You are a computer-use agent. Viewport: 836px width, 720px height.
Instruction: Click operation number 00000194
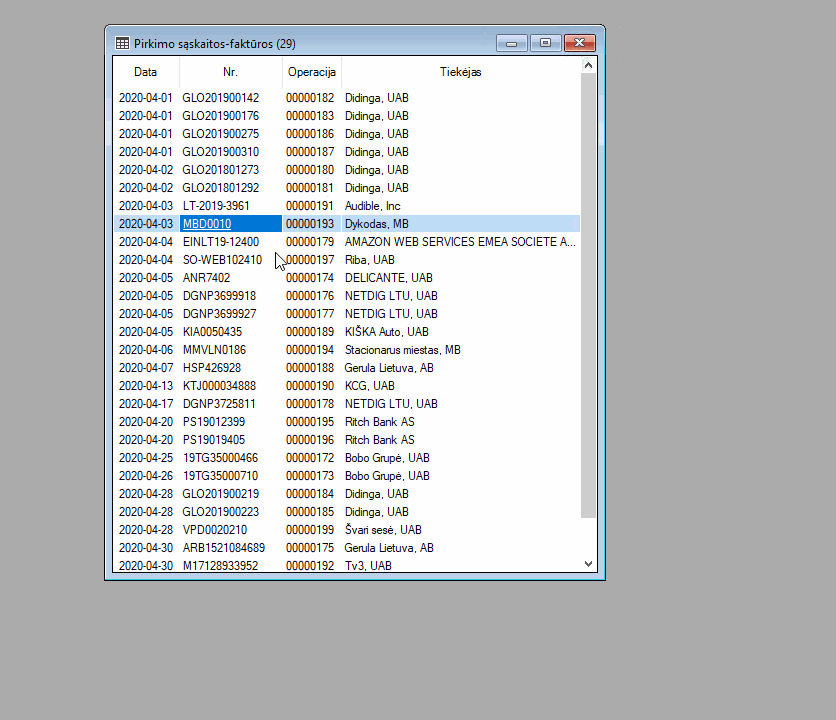point(310,350)
